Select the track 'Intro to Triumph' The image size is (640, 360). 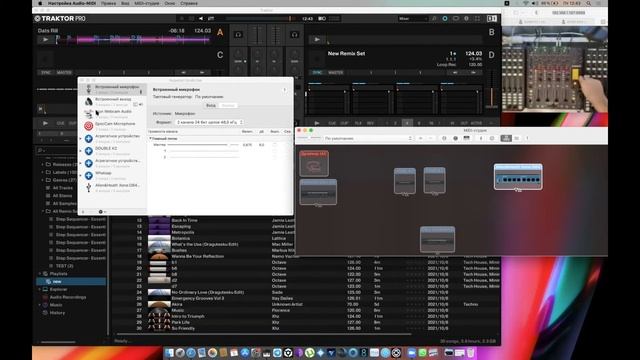188,316
